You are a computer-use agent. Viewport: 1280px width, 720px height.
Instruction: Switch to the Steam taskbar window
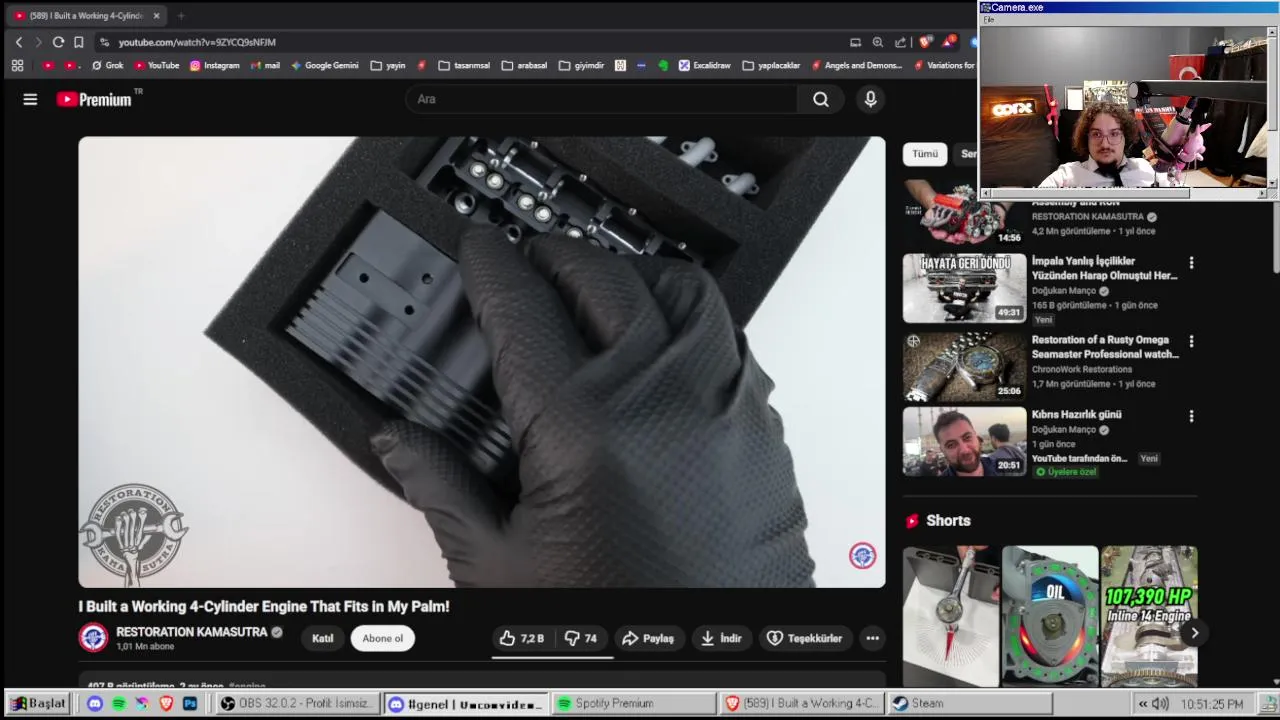(969, 703)
